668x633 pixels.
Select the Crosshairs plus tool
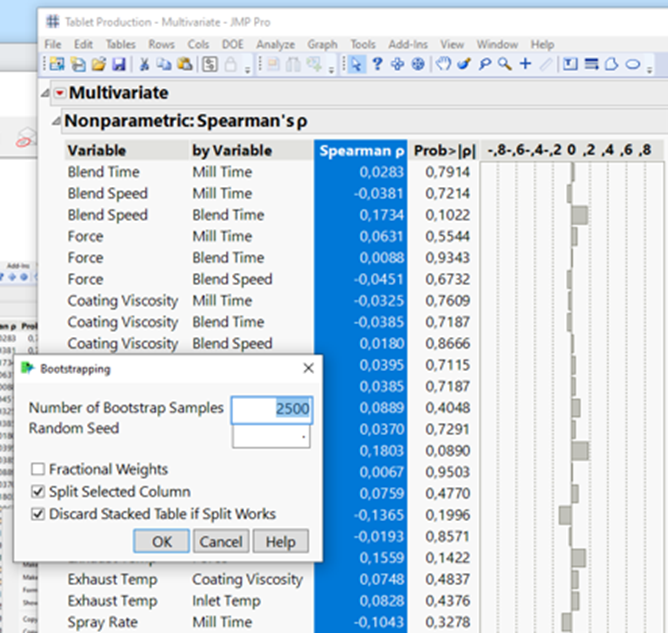tap(525, 64)
